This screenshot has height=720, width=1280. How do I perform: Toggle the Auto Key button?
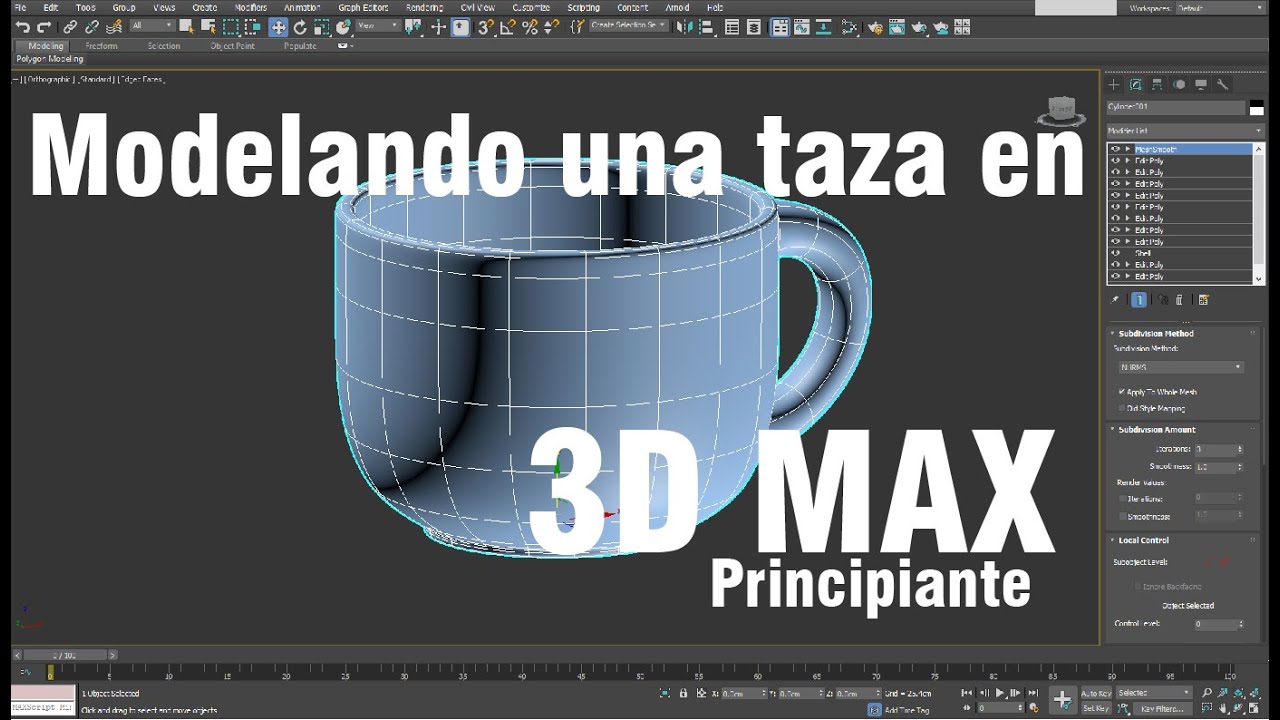coord(1096,693)
